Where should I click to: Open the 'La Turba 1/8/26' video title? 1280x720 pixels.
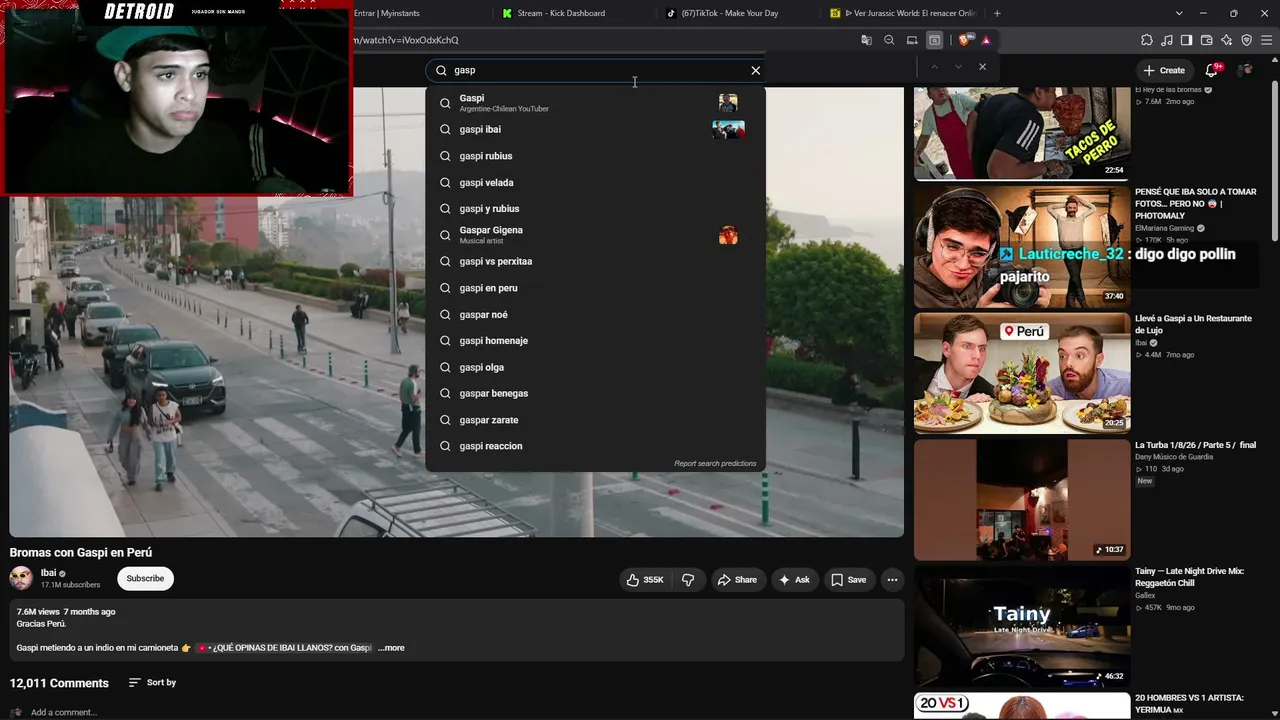coord(1195,445)
